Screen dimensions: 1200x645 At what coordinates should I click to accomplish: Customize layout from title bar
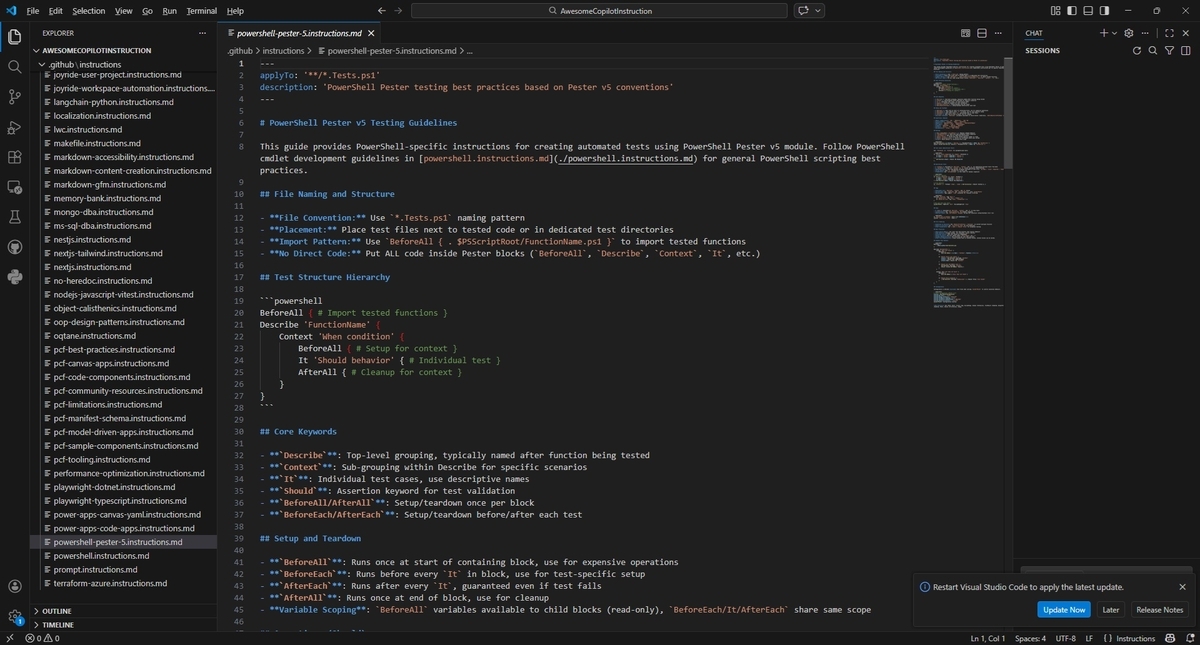click(x=1055, y=11)
